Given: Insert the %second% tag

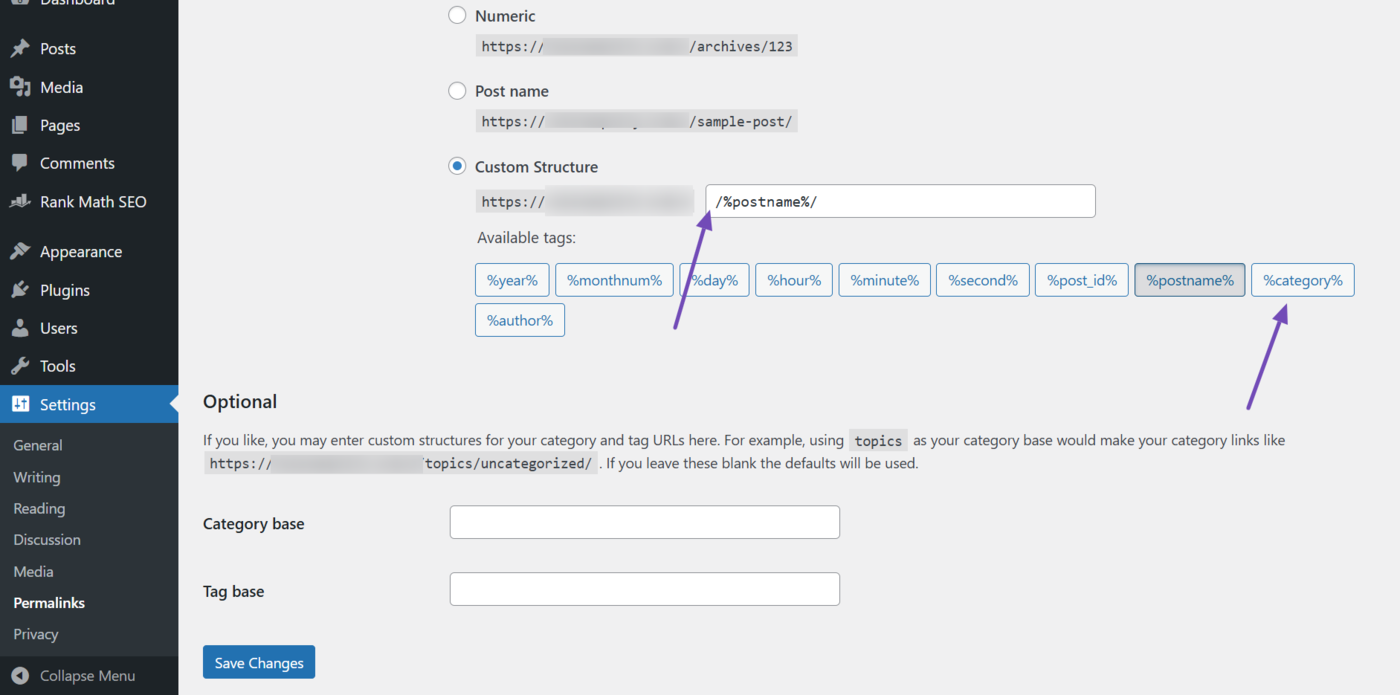Looking at the screenshot, I should point(982,280).
